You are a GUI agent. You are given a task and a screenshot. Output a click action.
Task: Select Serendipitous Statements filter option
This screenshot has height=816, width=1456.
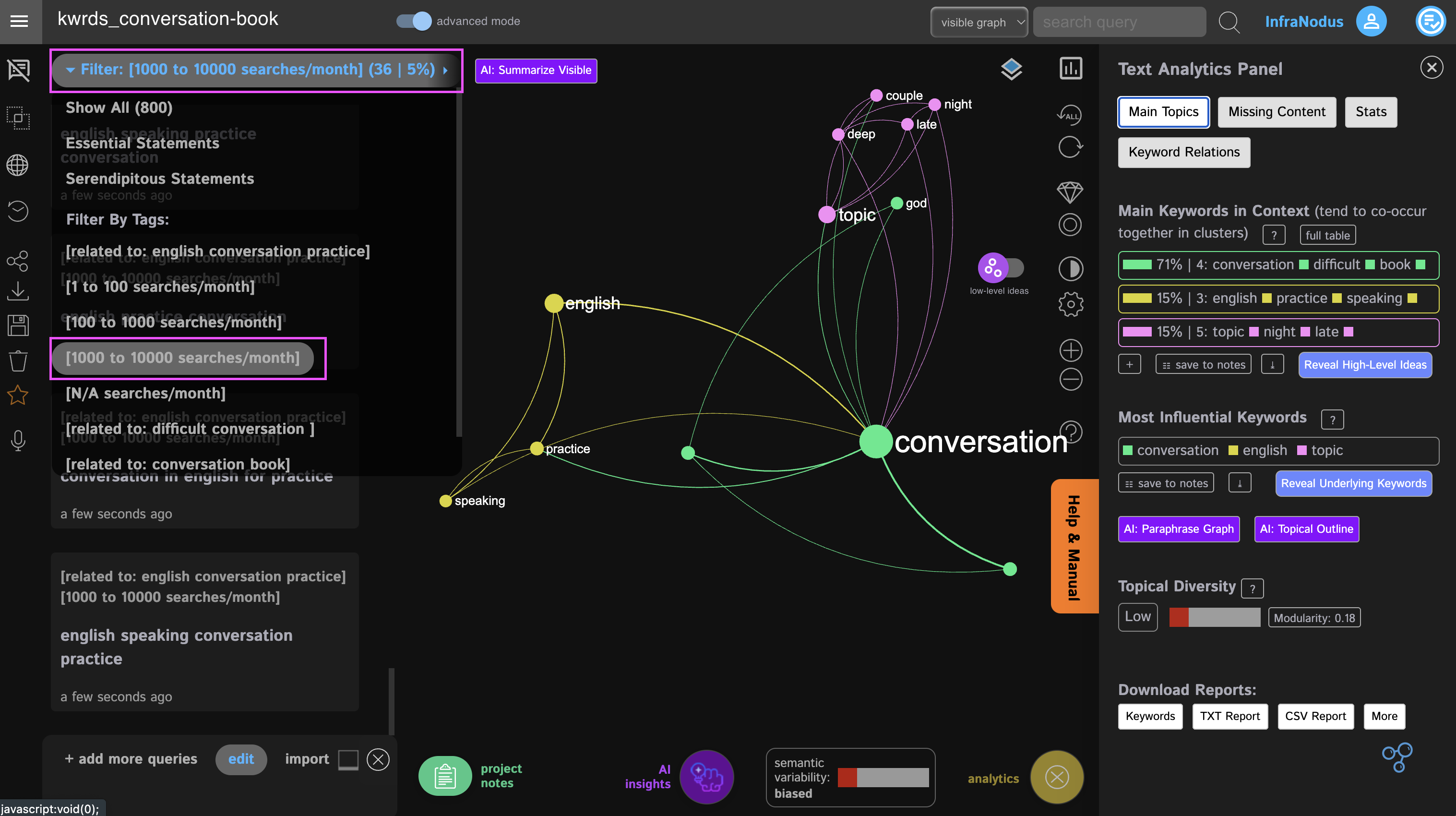[x=160, y=179]
